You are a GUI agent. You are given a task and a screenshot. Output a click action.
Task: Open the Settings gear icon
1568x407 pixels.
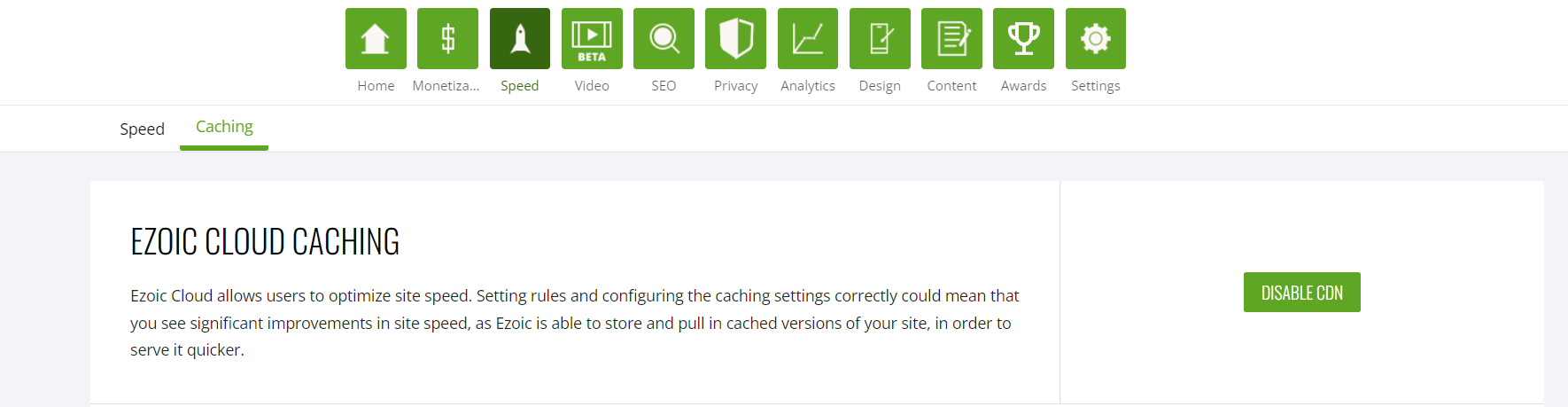tap(1096, 38)
